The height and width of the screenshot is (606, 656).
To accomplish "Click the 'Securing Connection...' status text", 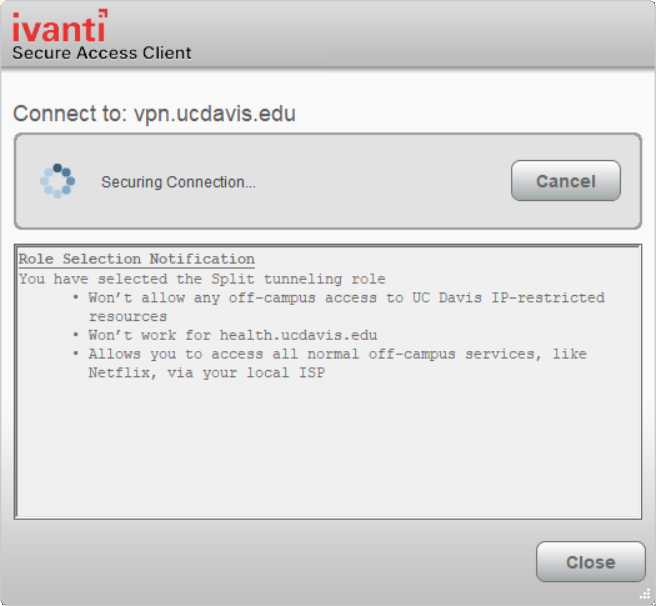I will tap(178, 182).
